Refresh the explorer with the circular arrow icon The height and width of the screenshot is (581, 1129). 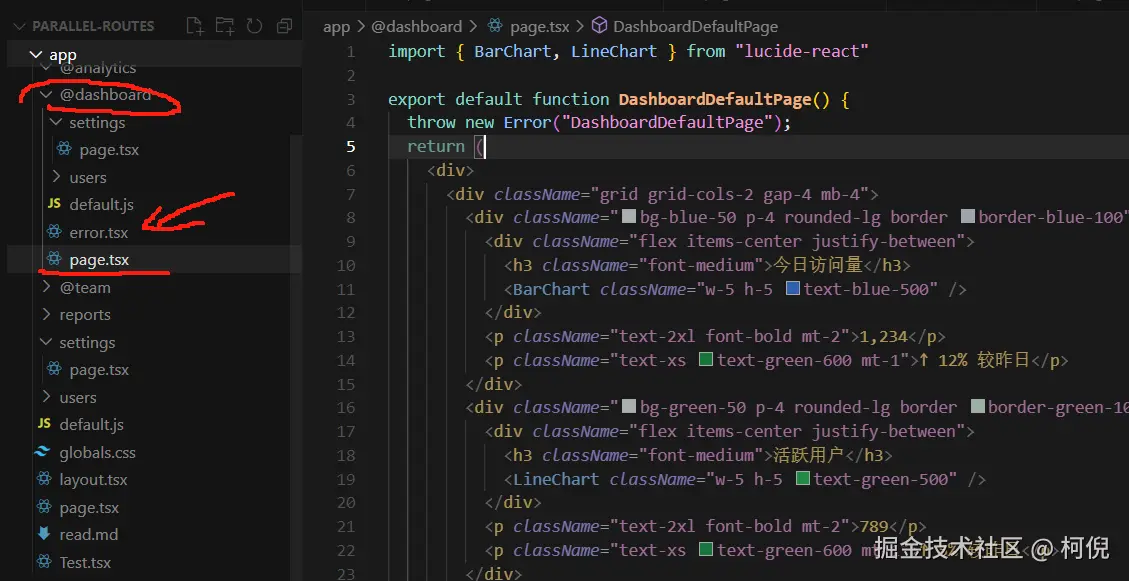tap(254, 27)
